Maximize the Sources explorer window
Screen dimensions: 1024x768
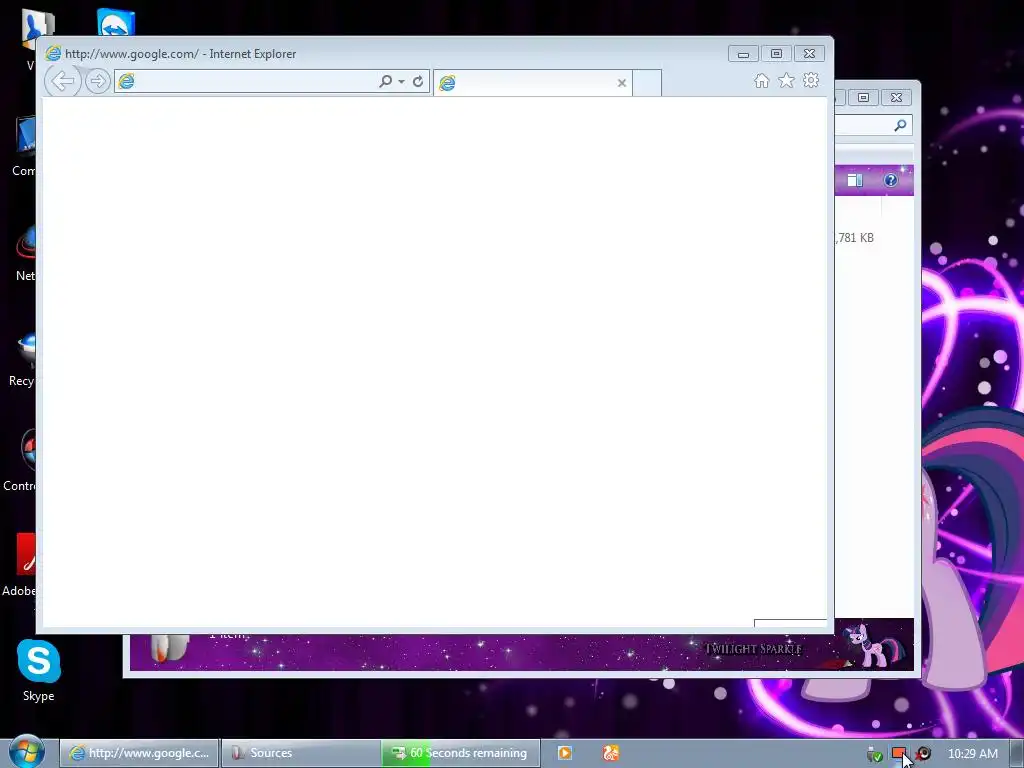click(x=863, y=97)
